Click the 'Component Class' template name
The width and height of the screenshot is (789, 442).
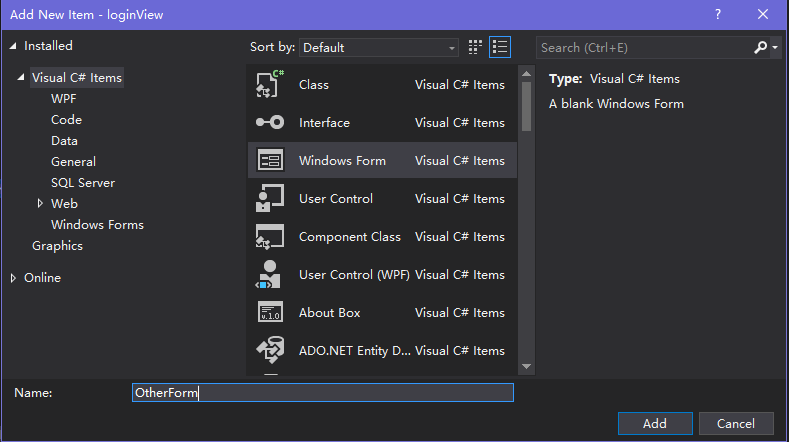pyautogui.click(x=350, y=237)
